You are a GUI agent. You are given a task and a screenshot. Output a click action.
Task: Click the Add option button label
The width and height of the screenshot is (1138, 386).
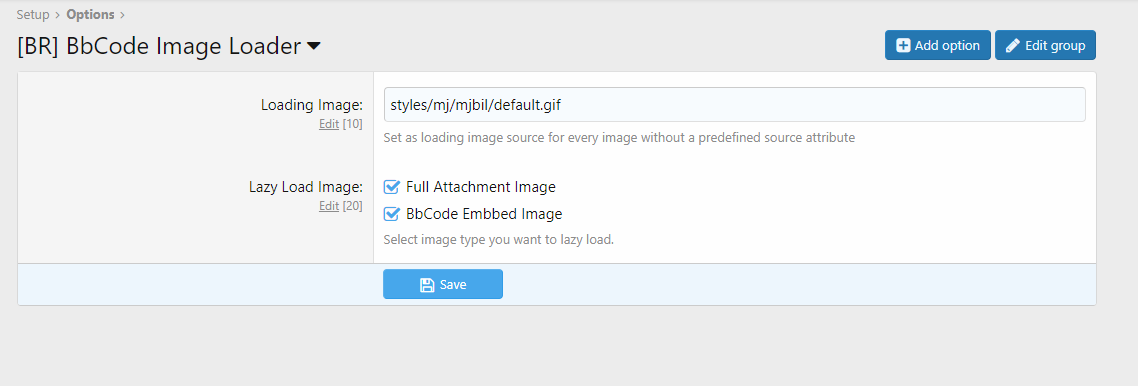click(947, 46)
